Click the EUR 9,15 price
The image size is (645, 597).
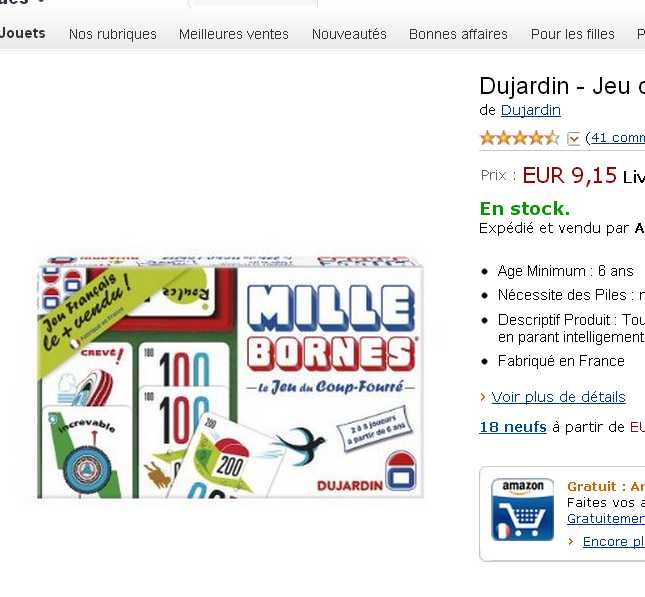point(569,176)
